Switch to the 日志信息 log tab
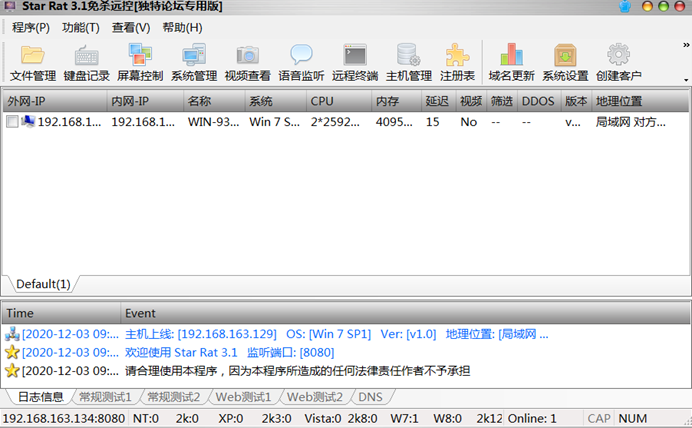 (41, 397)
